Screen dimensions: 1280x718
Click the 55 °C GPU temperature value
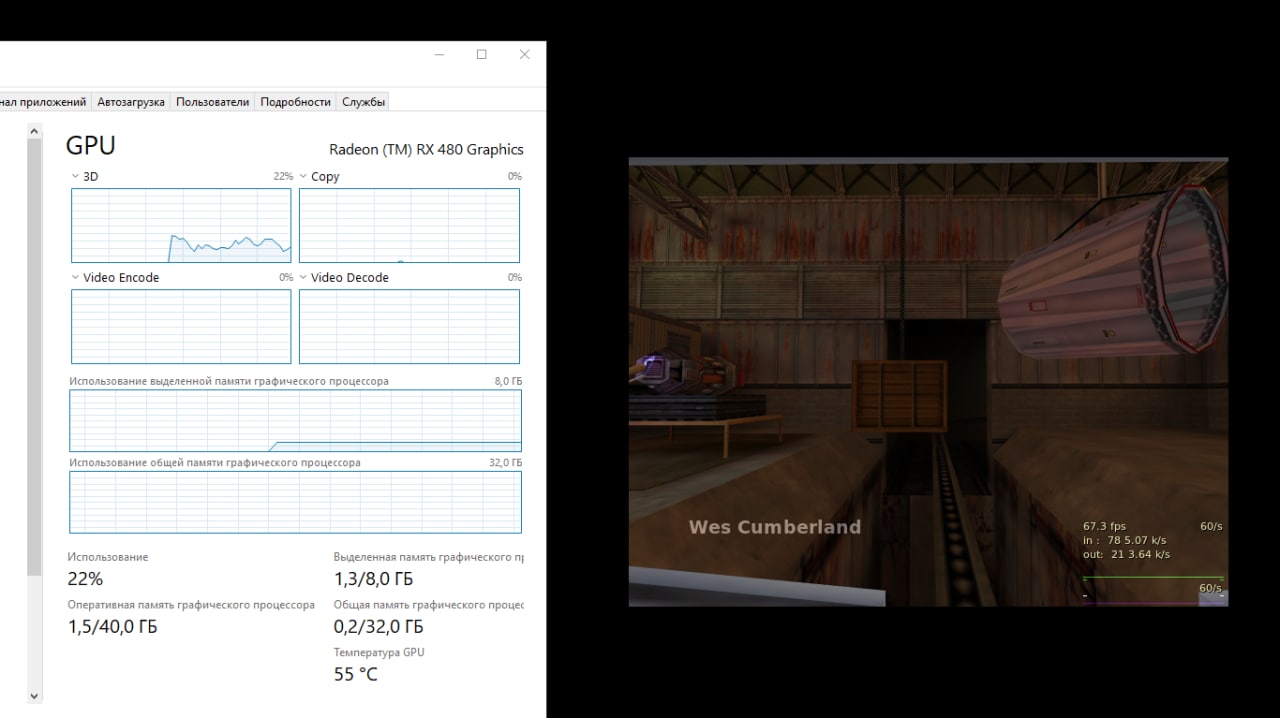point(355,674)
